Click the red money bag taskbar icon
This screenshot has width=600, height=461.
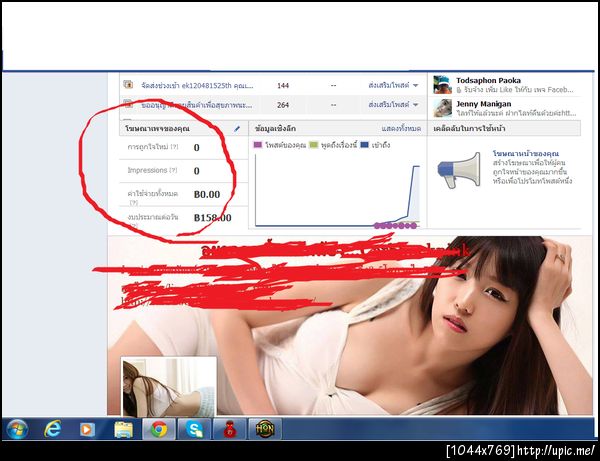point(230,429)
